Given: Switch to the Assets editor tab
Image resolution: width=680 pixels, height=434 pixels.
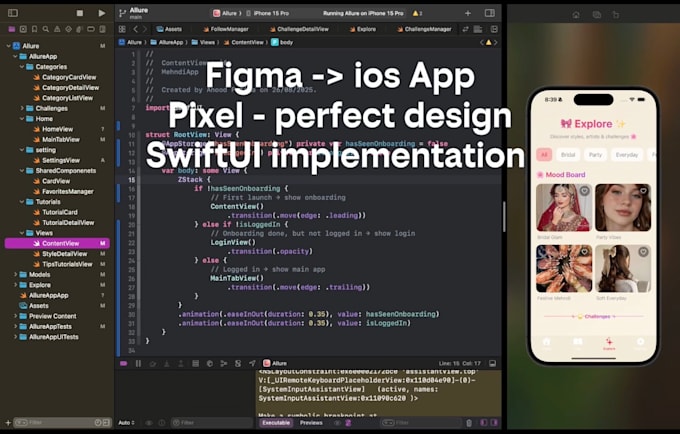Looking at the screenshot, I should coord(169,29).
